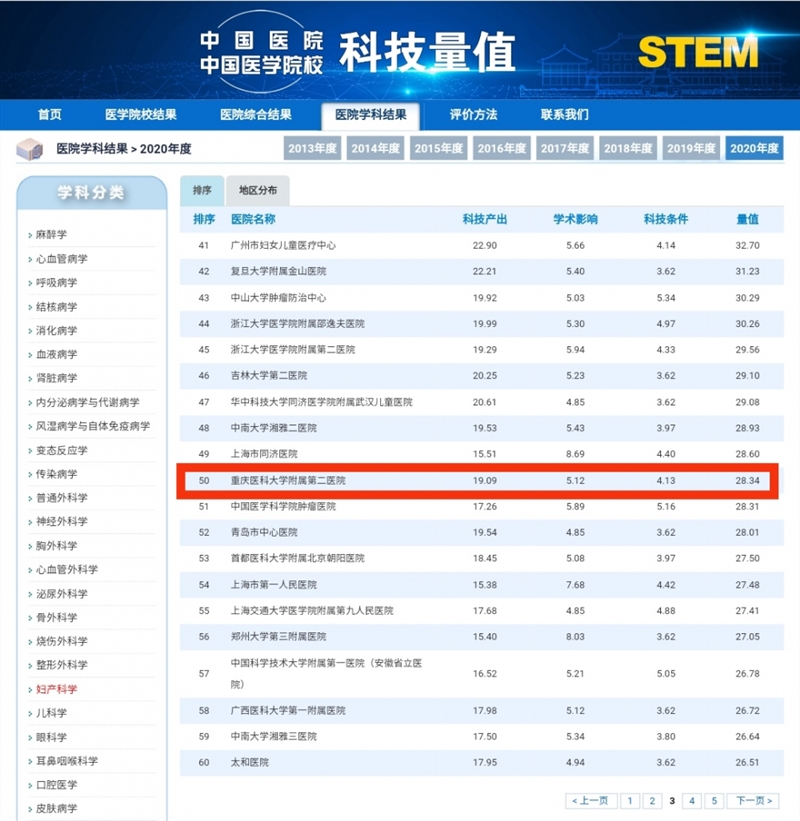Image resolution: width=800 pixels, height=821 pixels.
Task: Click the database icon beside 医院学科结果 breadcrumb
Action: pos(29,149)
